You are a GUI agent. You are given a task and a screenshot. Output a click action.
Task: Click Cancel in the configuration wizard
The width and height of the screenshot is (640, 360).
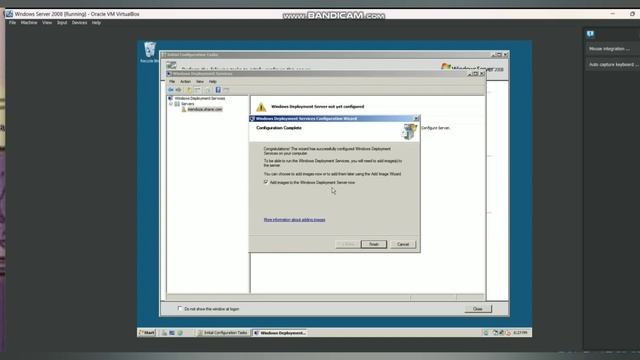(403, 244)
